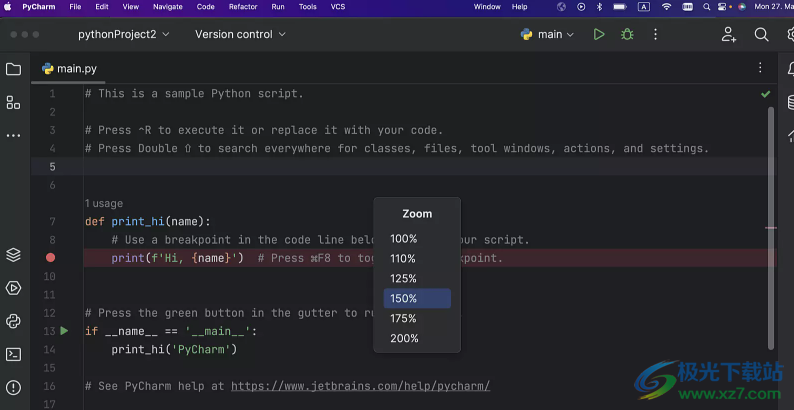Click the menu bar date and time
Viewport: 794px width, 410px height.
click(773, 7)
